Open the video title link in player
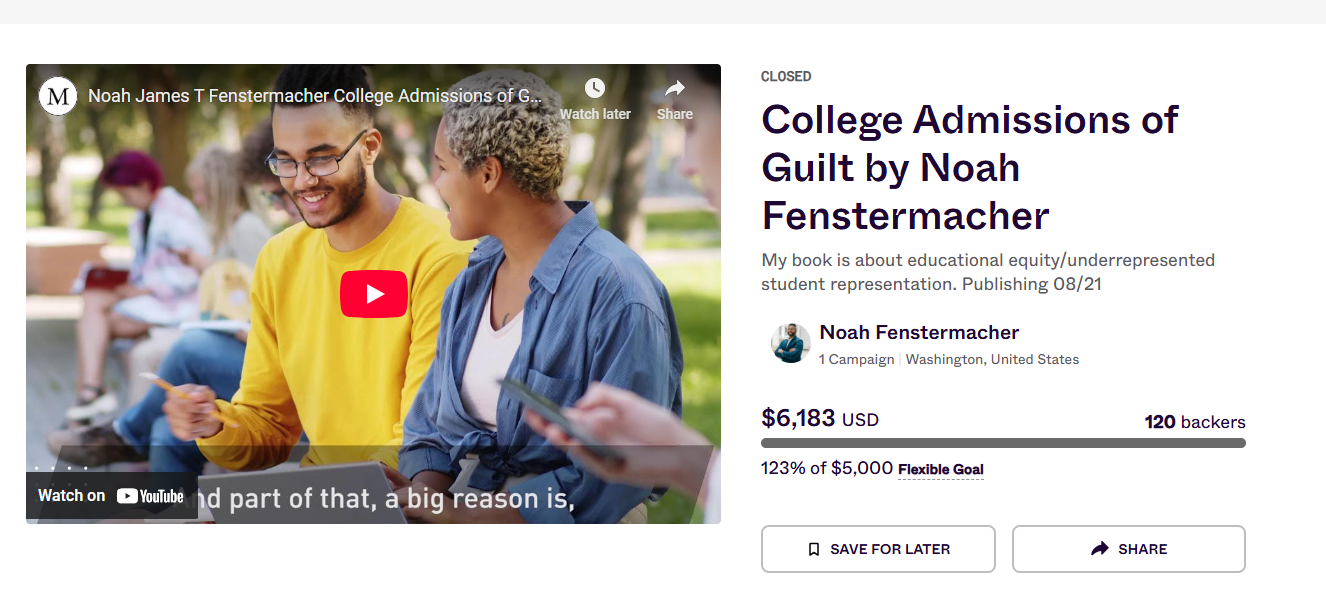The width and height of the screenshot is (1326, 597). [315, 97]
